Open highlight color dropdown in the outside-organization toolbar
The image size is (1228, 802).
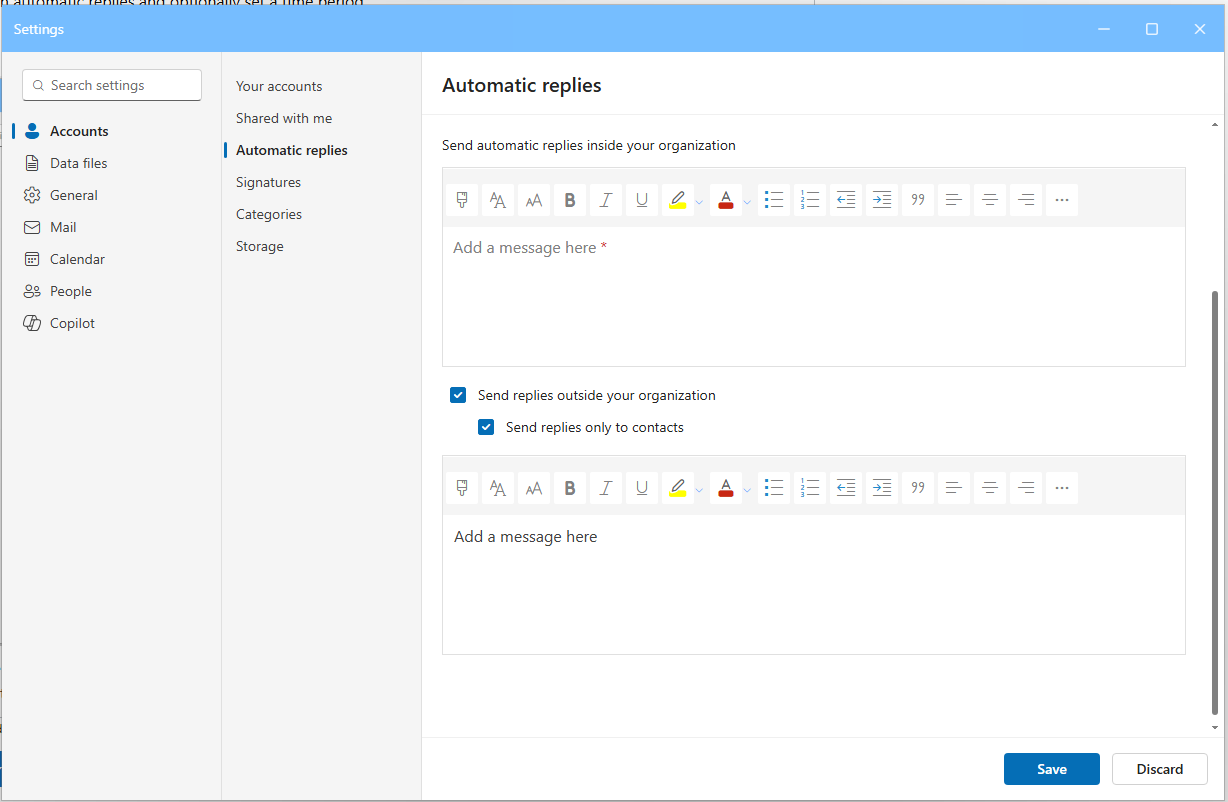pos(699,489)
